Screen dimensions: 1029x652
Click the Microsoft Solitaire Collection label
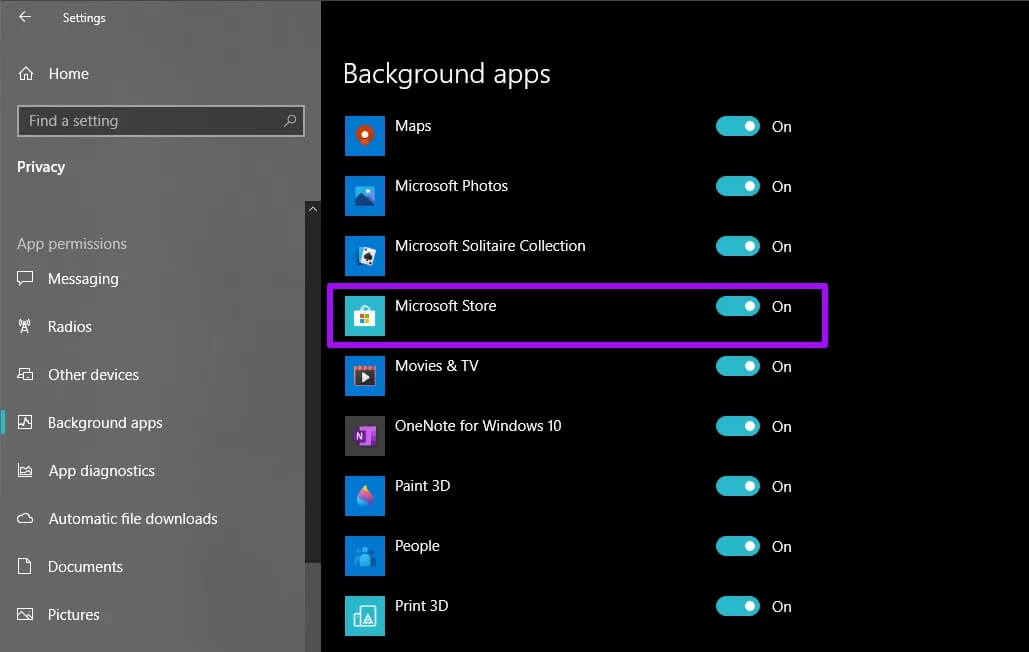(490, 246)
